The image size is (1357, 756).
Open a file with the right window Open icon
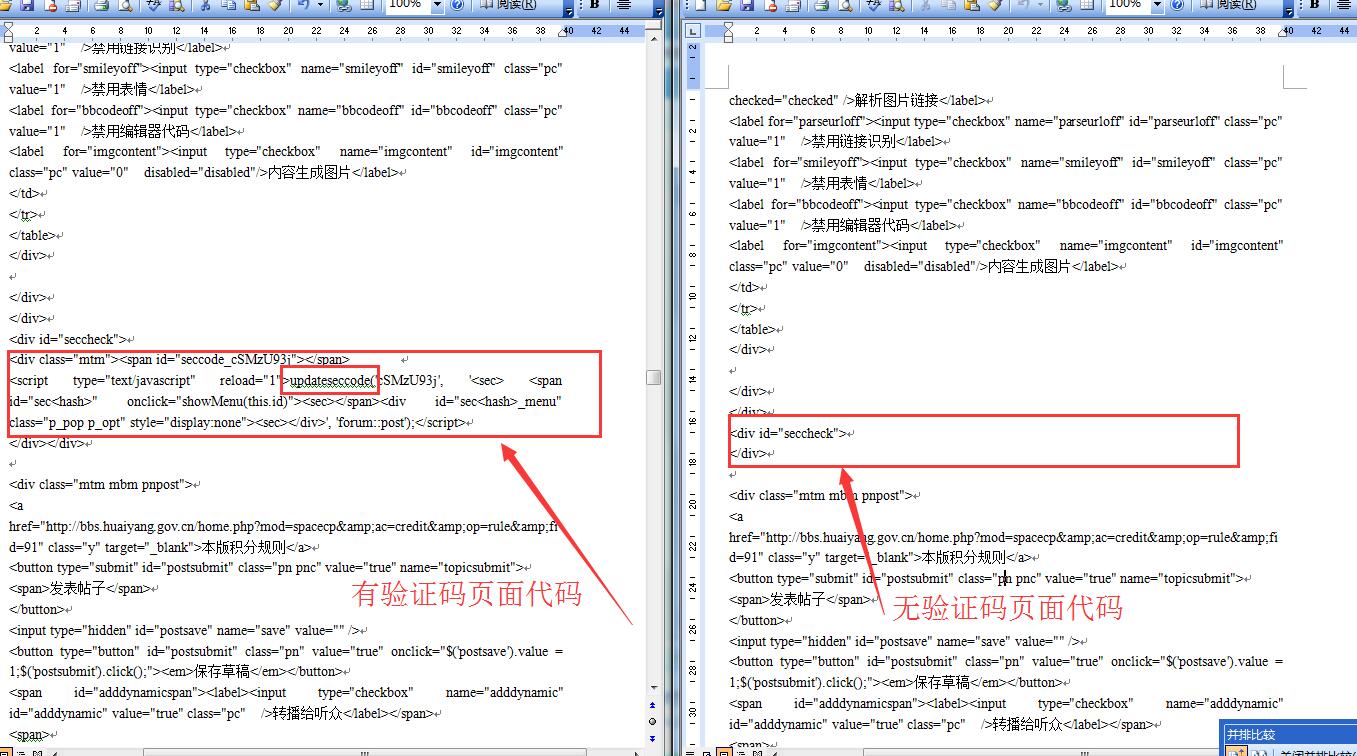(x=723, y=5)
